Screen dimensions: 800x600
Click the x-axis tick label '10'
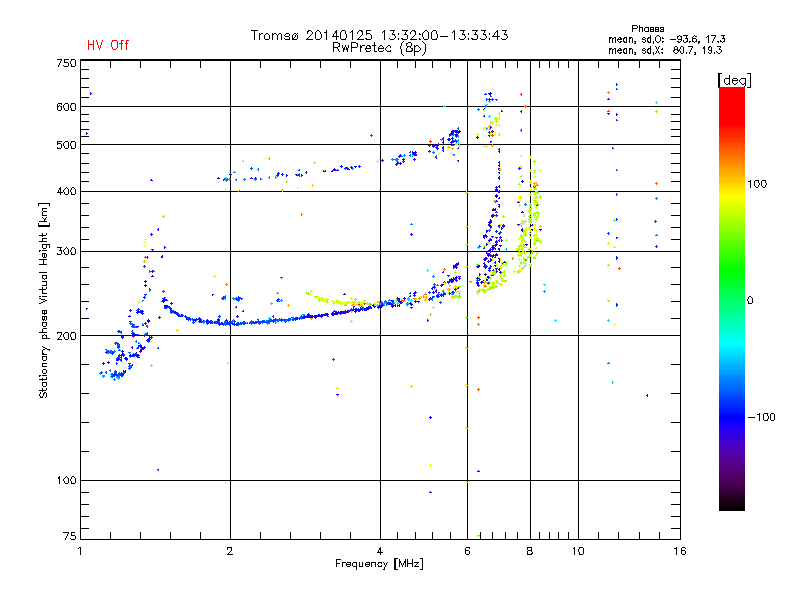click(x=578, y=551)
